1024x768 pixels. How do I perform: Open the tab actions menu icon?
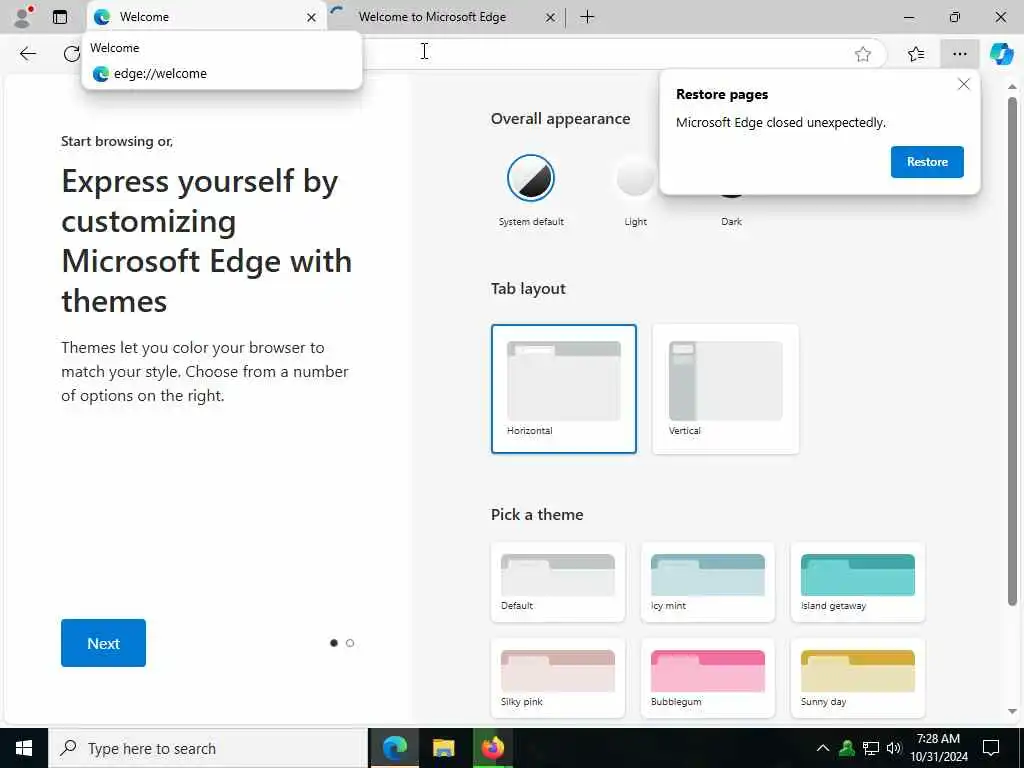click(60, 17)
